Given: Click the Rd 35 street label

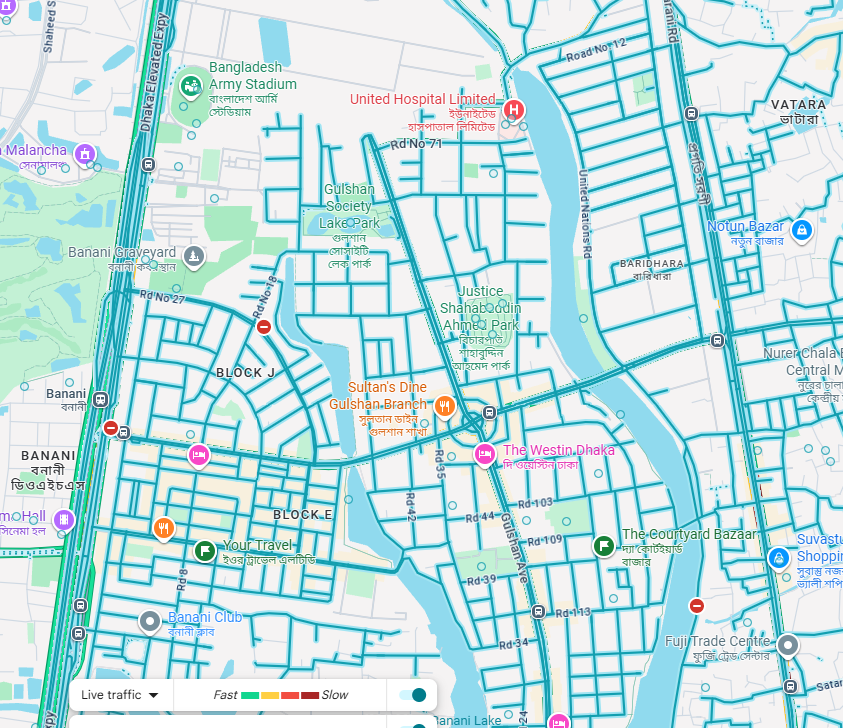Looking at the screenshot, I should (440, 464).
